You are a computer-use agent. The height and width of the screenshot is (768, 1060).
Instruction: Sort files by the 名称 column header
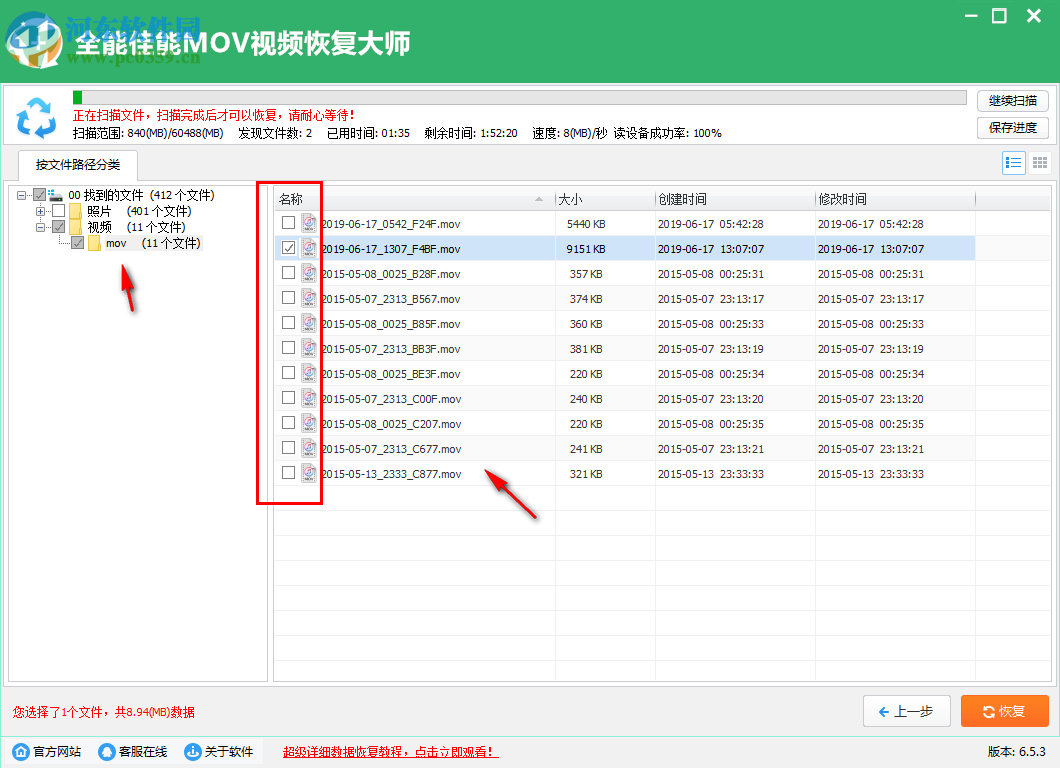[291, 198]
